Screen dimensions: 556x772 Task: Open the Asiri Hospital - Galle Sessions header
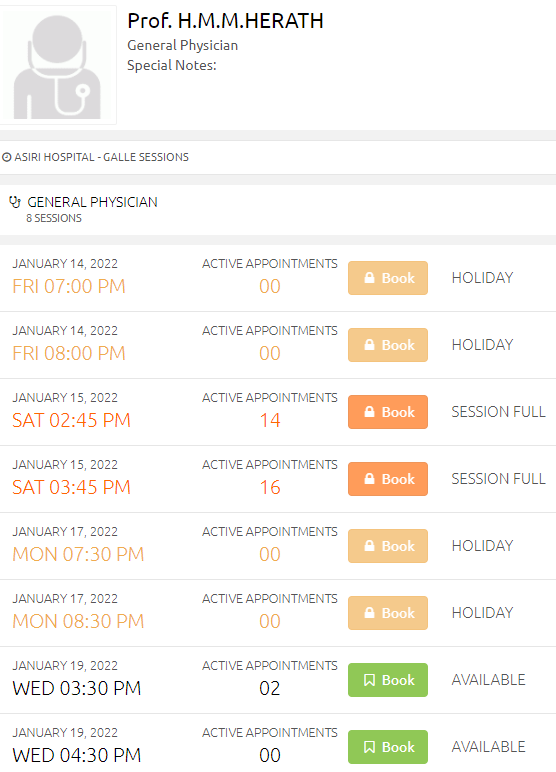[x=278, y=158]
